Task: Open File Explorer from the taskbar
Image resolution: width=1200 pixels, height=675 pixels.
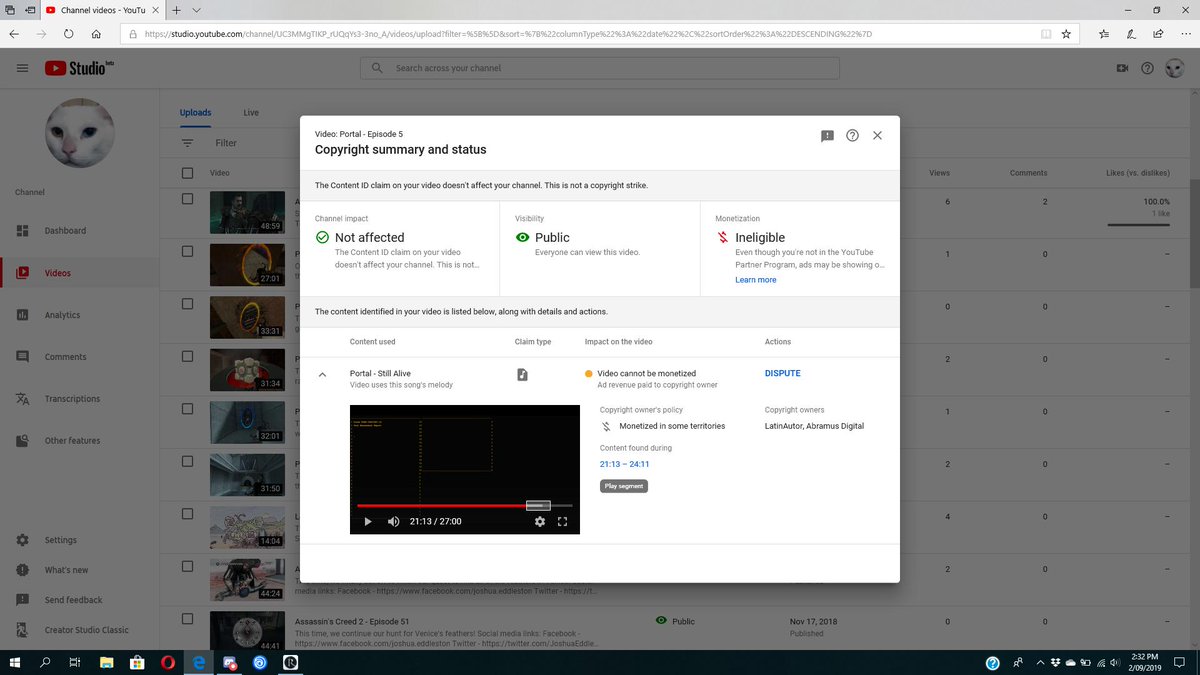Action: (106, 662)
